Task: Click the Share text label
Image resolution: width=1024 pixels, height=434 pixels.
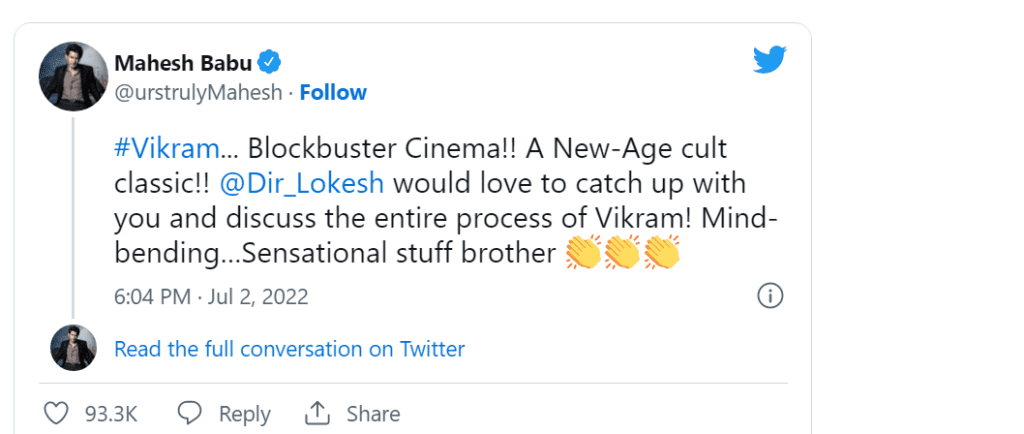Action: click(373, 414)
